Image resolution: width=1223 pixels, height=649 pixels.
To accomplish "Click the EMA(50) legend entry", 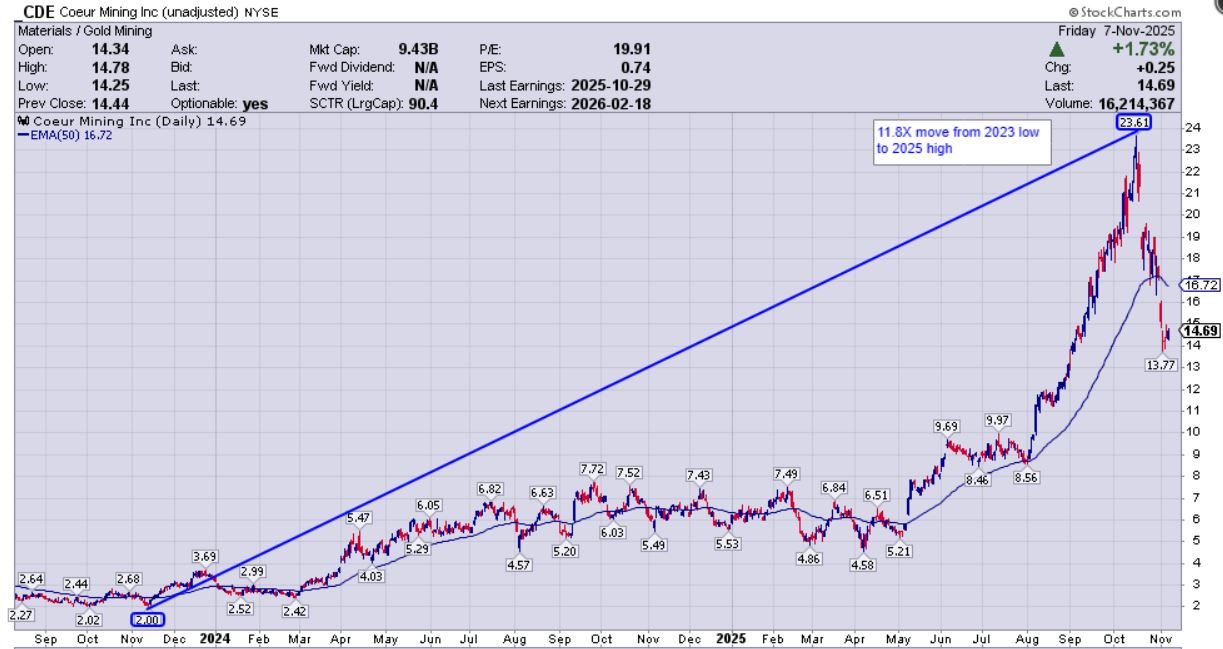I will [67, 134].
